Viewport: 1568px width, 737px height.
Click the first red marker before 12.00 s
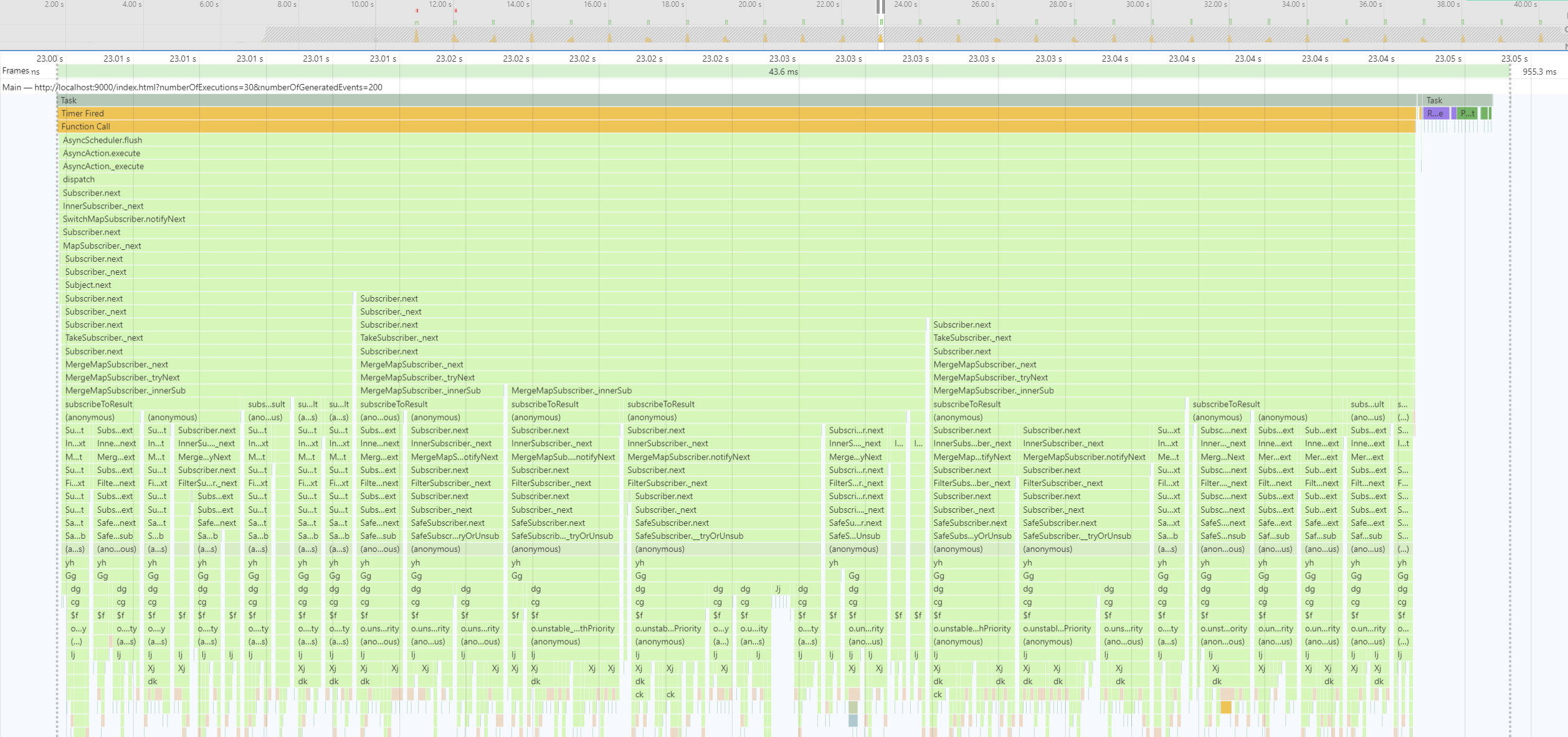417,11
